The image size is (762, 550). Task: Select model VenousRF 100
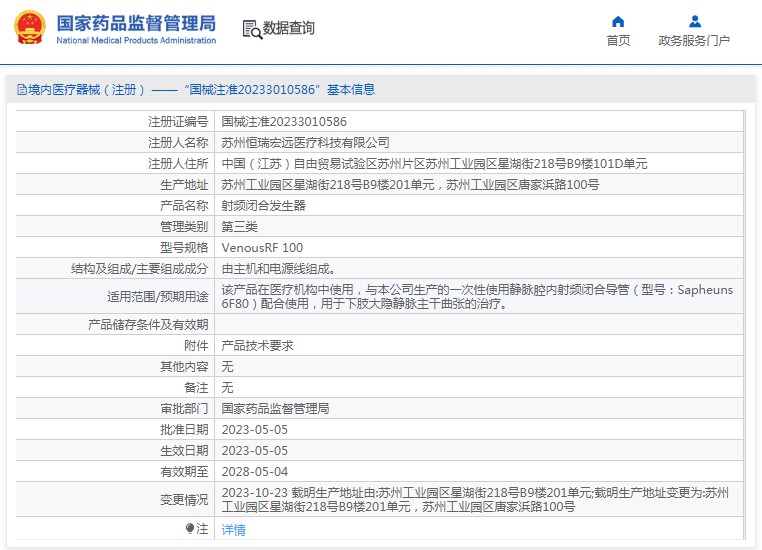tap(262, 248)
